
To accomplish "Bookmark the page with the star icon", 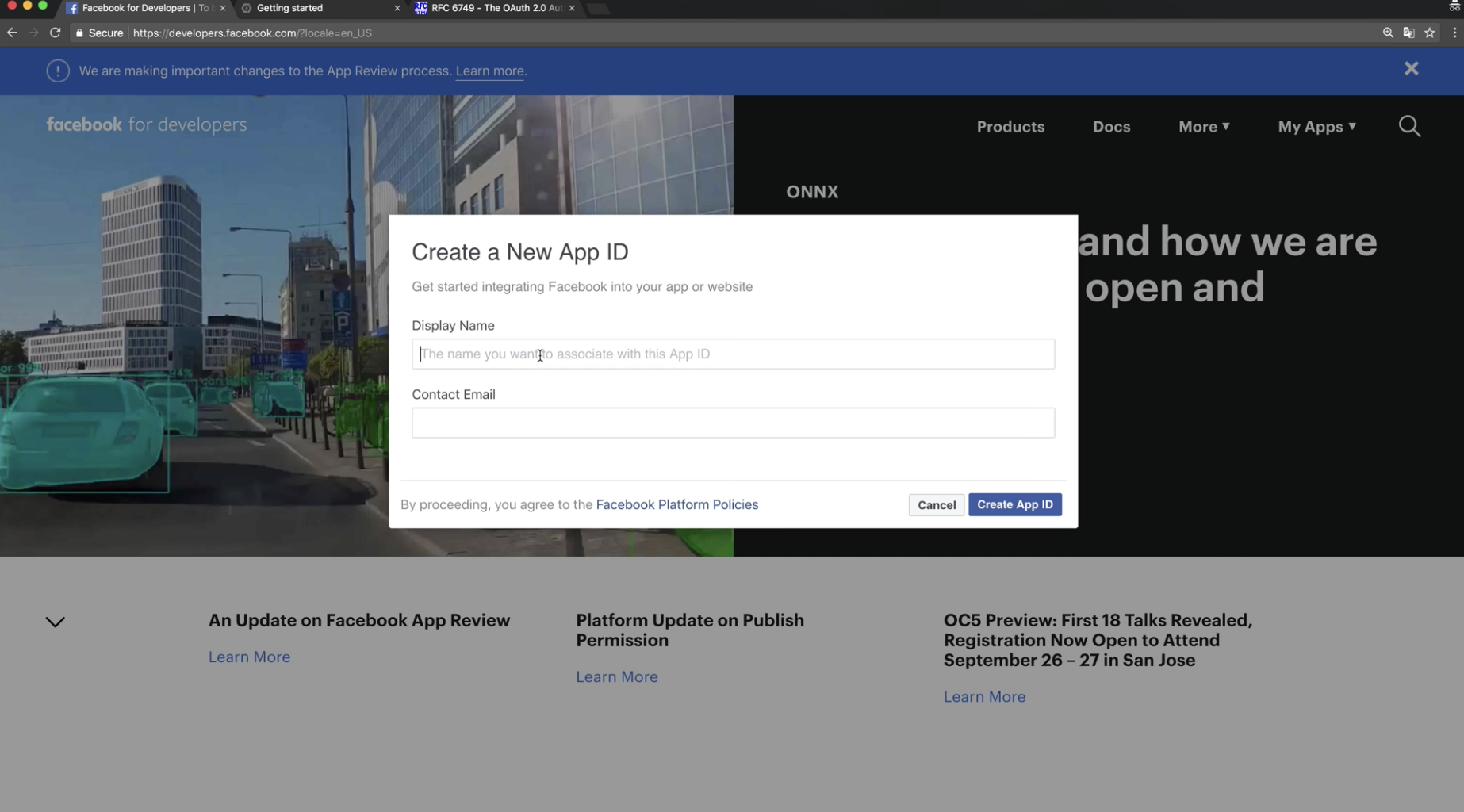I will pos(1430,33).
